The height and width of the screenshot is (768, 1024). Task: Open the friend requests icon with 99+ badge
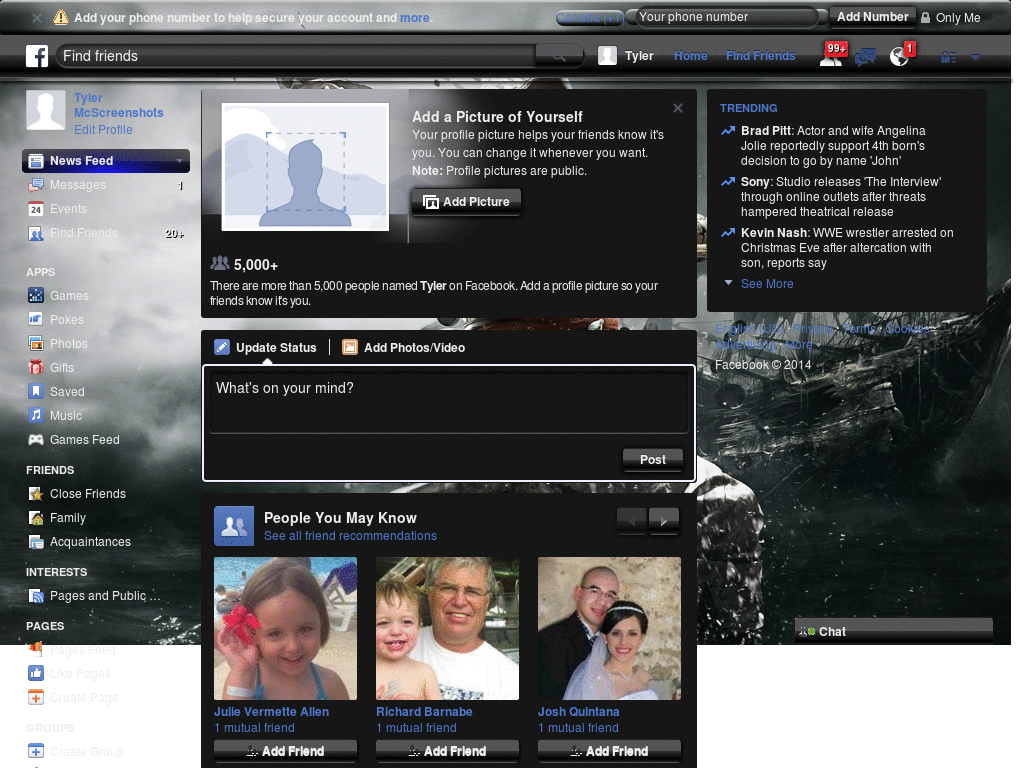[832, 55]
